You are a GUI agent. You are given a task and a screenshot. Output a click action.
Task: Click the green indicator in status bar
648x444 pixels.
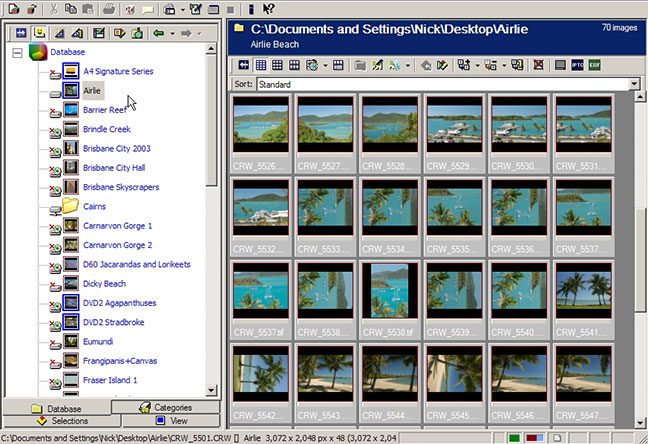(x=514, y=438)
